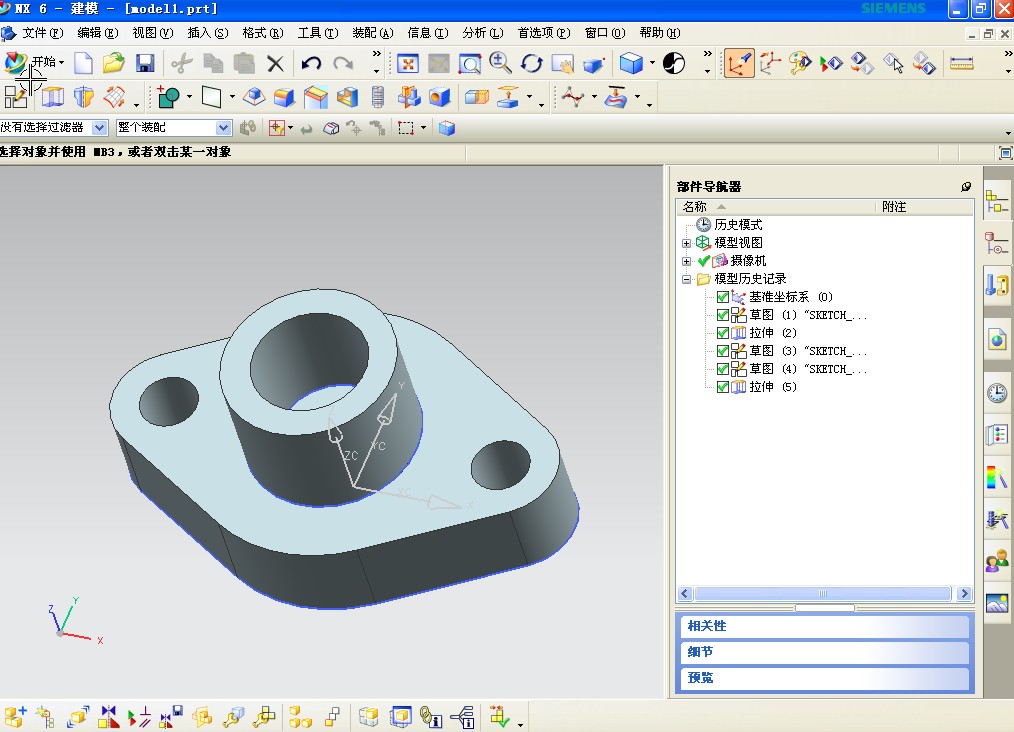Redo the last action
The height and width of the screenshot is (732, 1014).
coord(343,63)
